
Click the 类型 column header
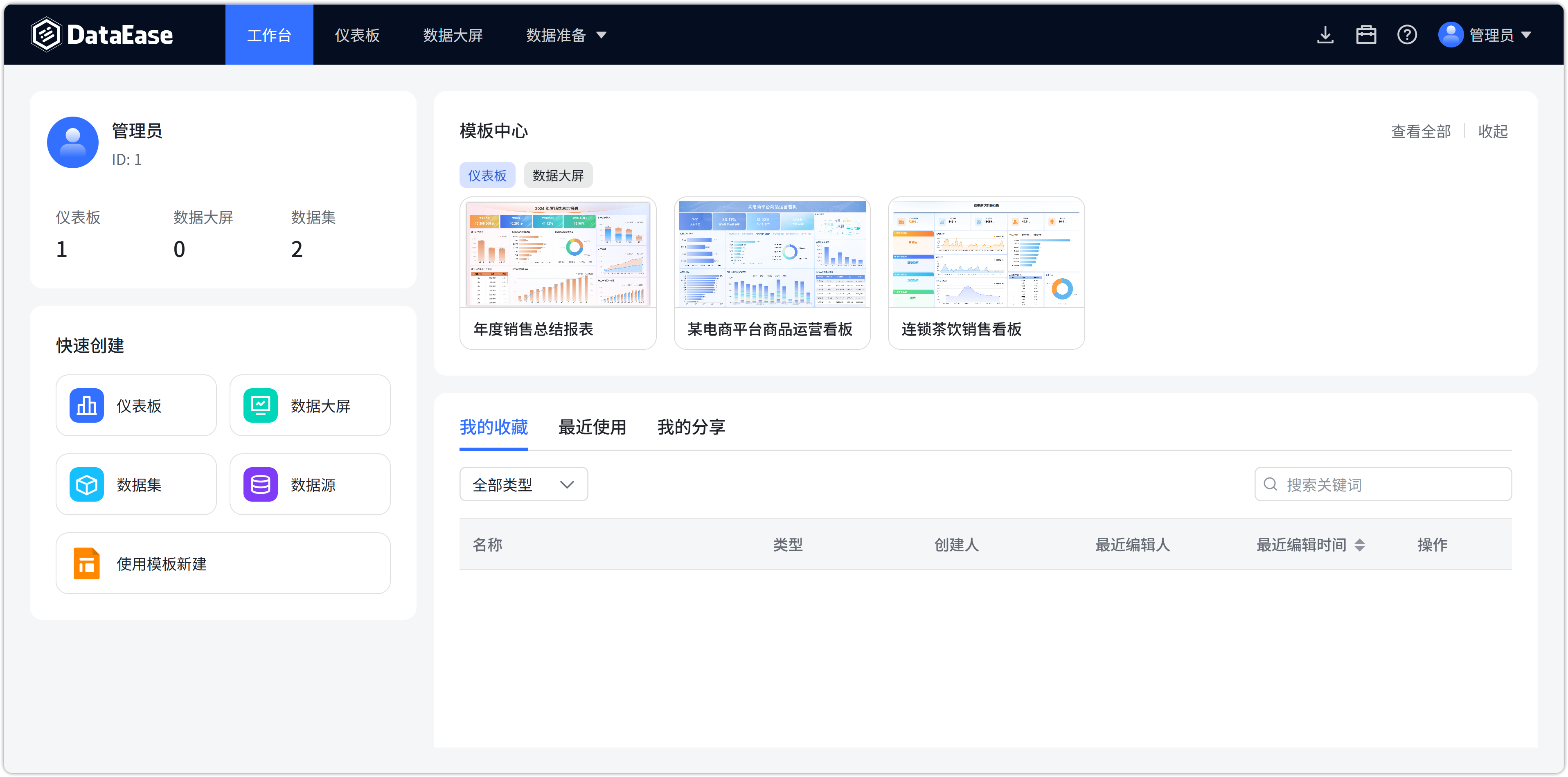(788, 545)
